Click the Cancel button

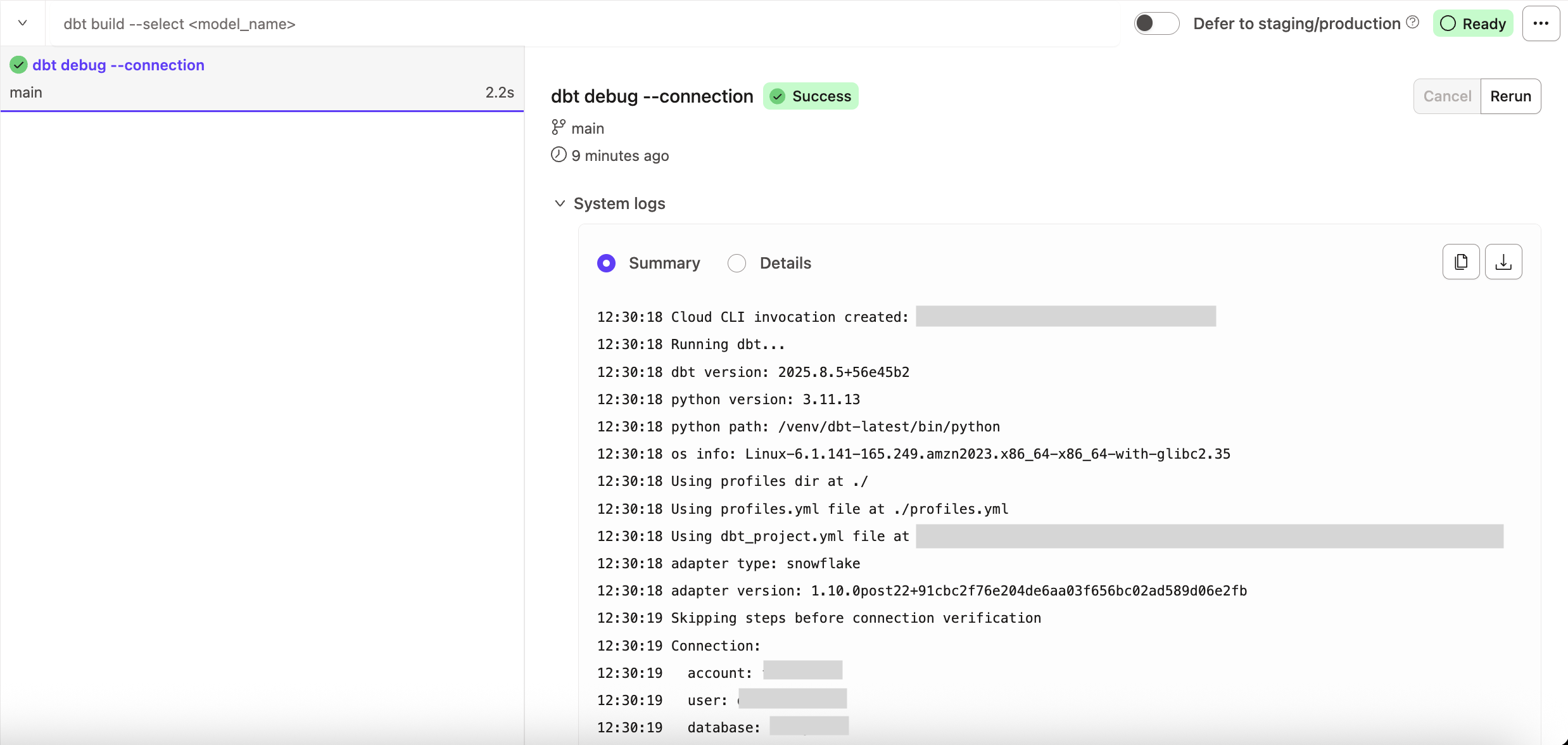(x=1447, y=96)
